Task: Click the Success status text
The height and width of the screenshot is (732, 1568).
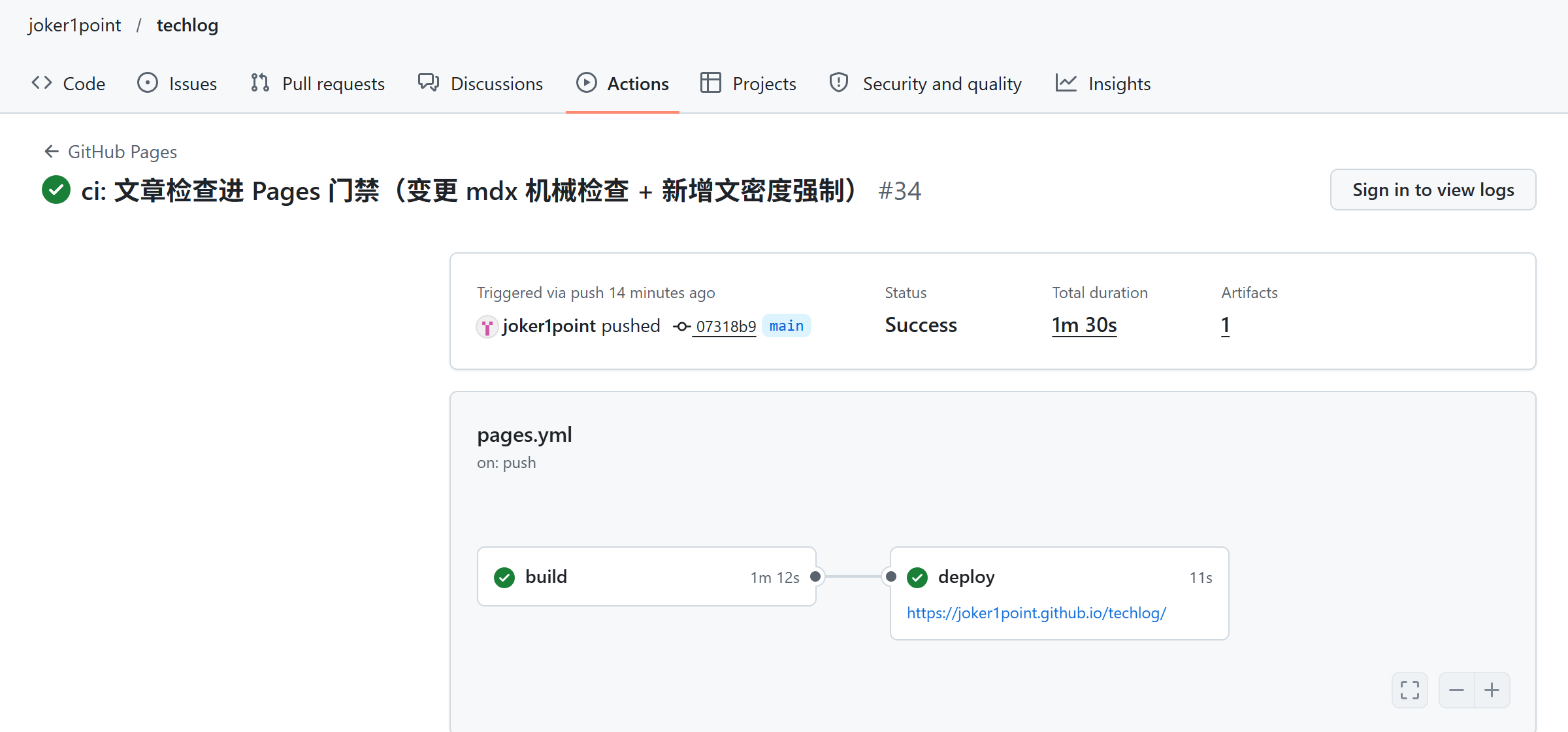Action: tap(921, 325)
